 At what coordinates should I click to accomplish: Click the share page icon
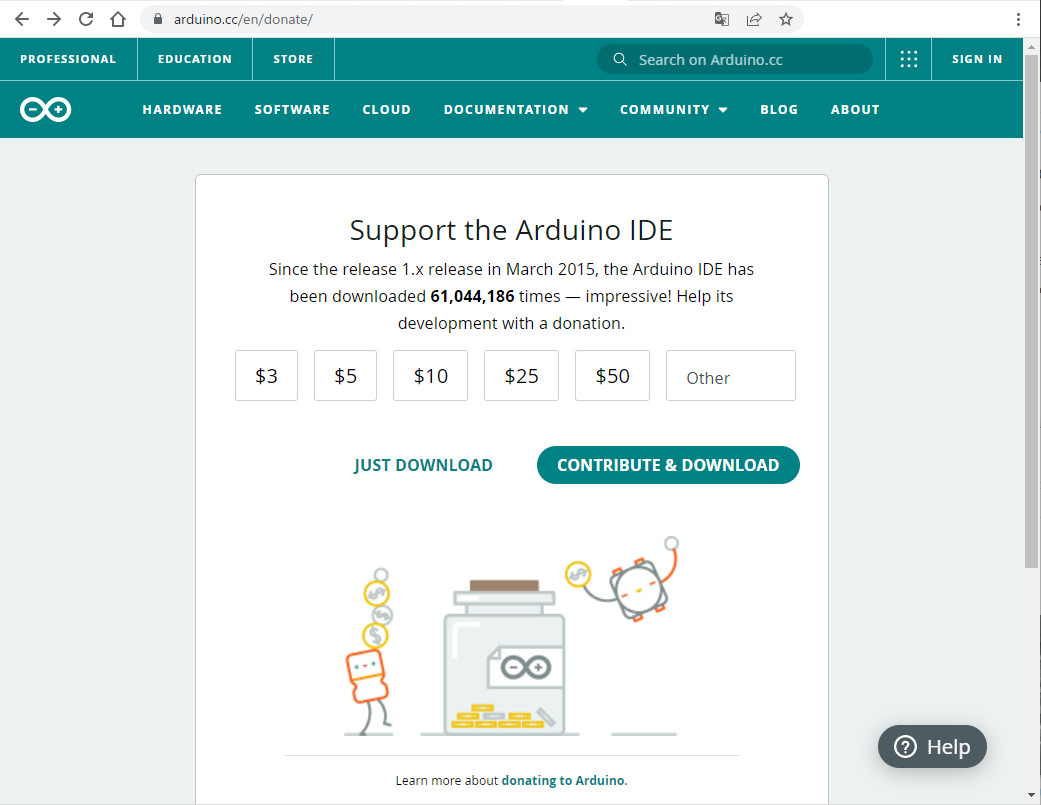click(754, 19)
